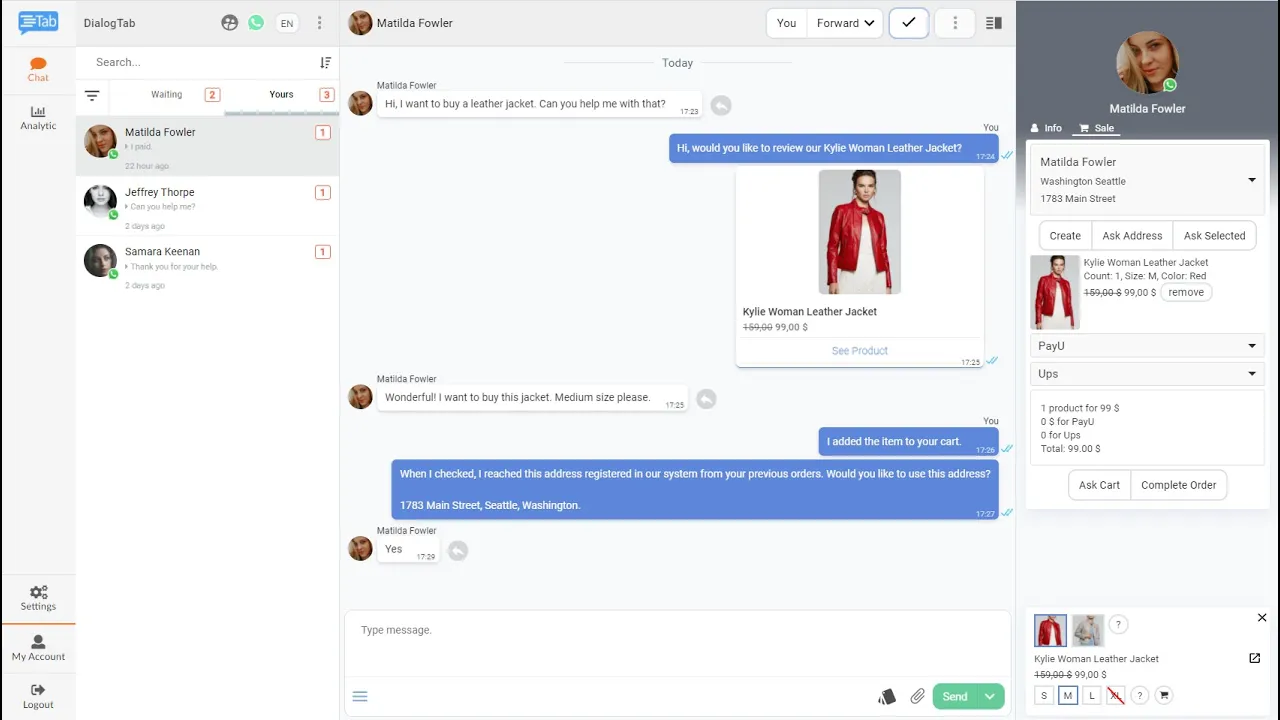Open chat header three-dot menu
This screenshot has height=720, width=1280.
tap(955, 23)
